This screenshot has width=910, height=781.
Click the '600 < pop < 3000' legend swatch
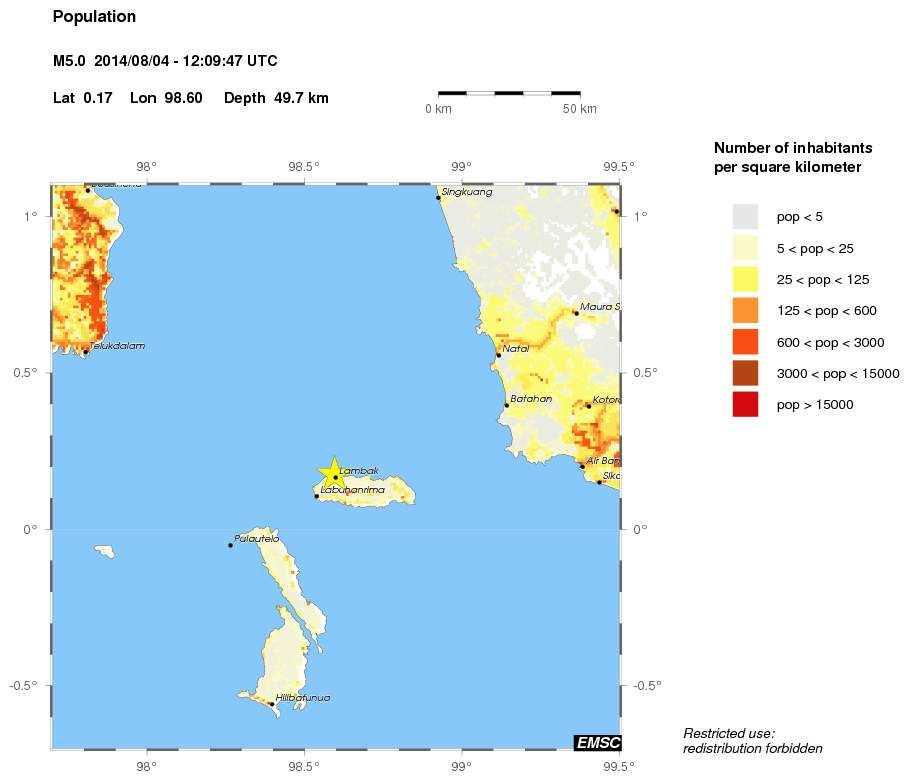pos(745,342)
